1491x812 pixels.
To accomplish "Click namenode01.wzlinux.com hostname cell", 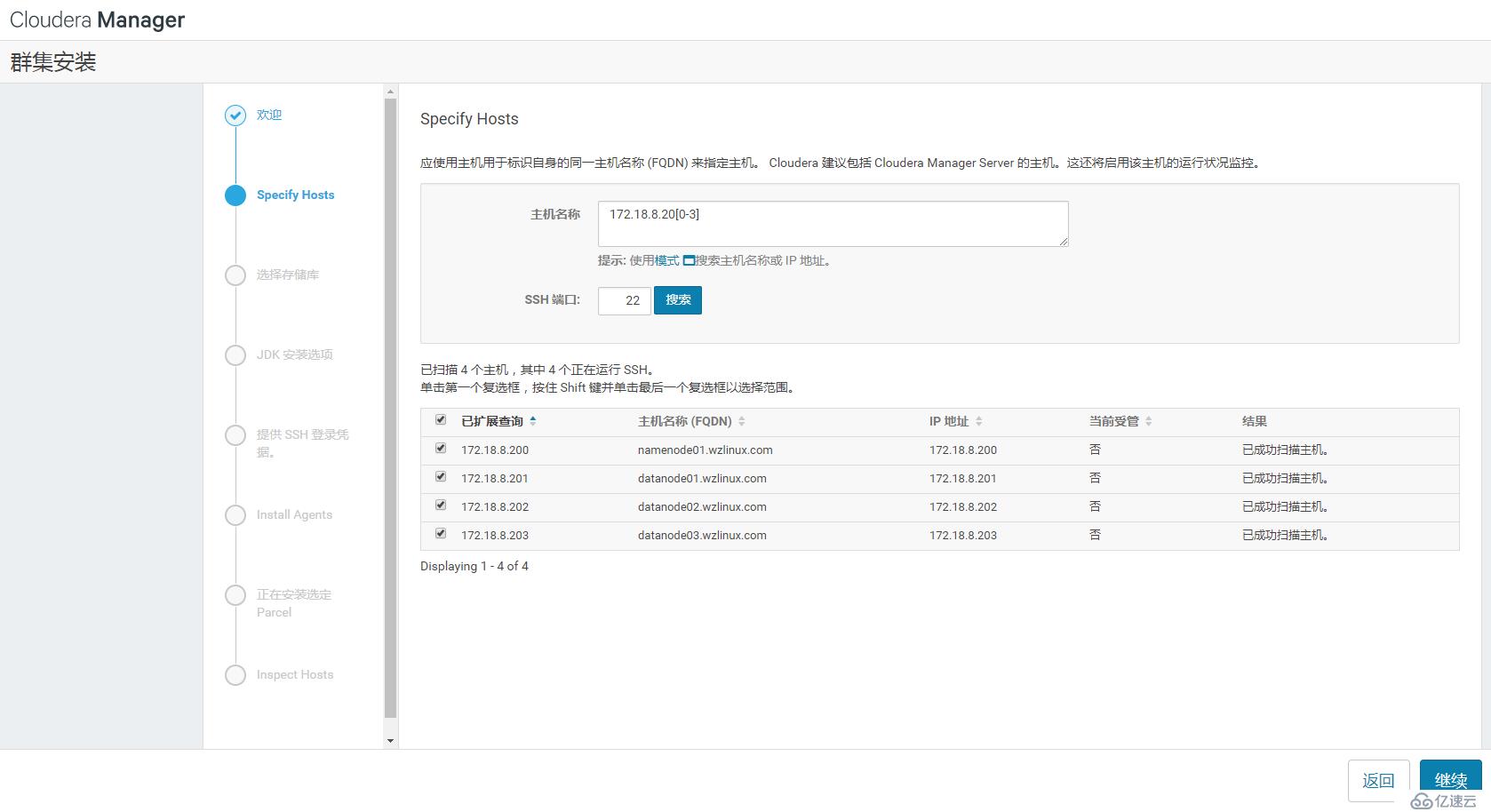I will point(705,450).
